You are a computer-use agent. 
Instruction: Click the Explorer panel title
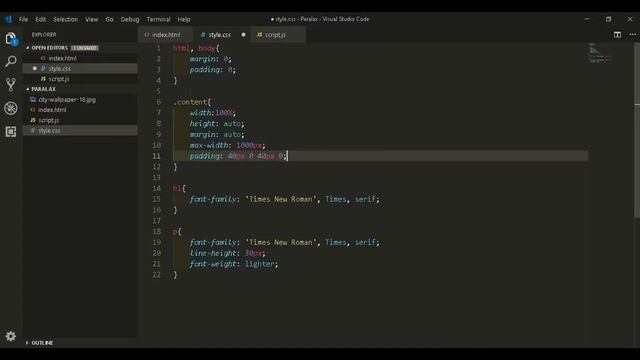[x=44, y=35]
